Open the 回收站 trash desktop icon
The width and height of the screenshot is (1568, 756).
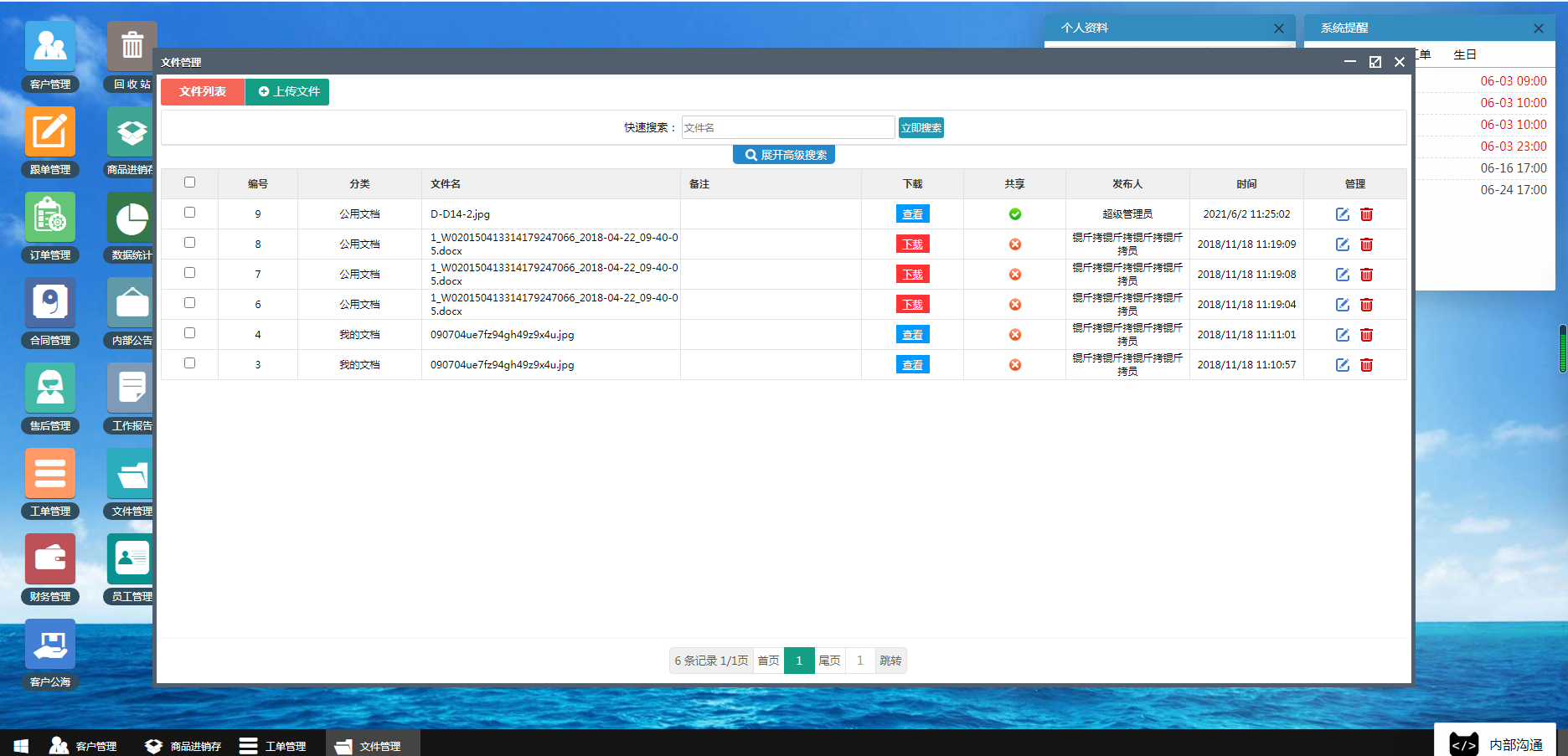[132, 46]
